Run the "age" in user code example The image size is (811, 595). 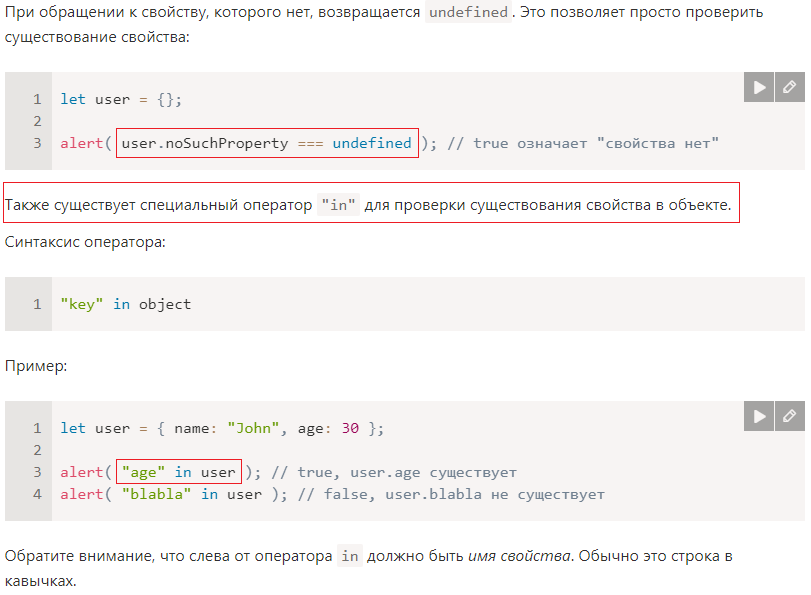(x=759, y=416)
